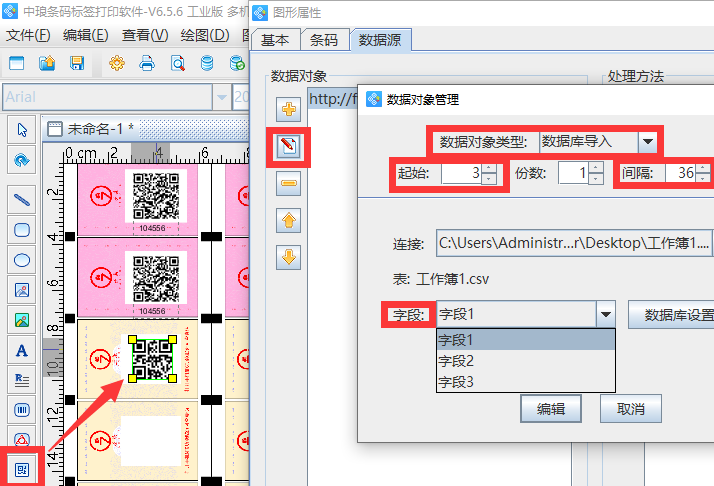Switch to the 数据源 tab
The image size is (714, 486).
(380, 40)
